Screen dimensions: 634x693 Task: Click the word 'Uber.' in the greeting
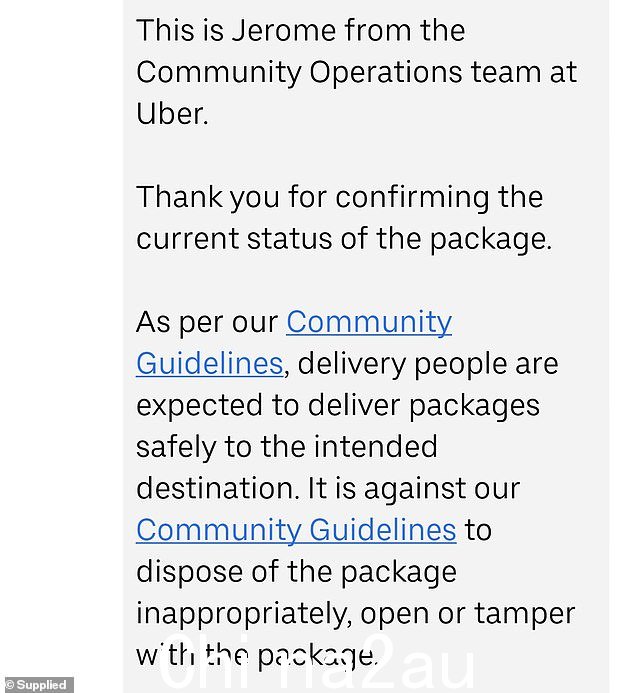point(172,114)
